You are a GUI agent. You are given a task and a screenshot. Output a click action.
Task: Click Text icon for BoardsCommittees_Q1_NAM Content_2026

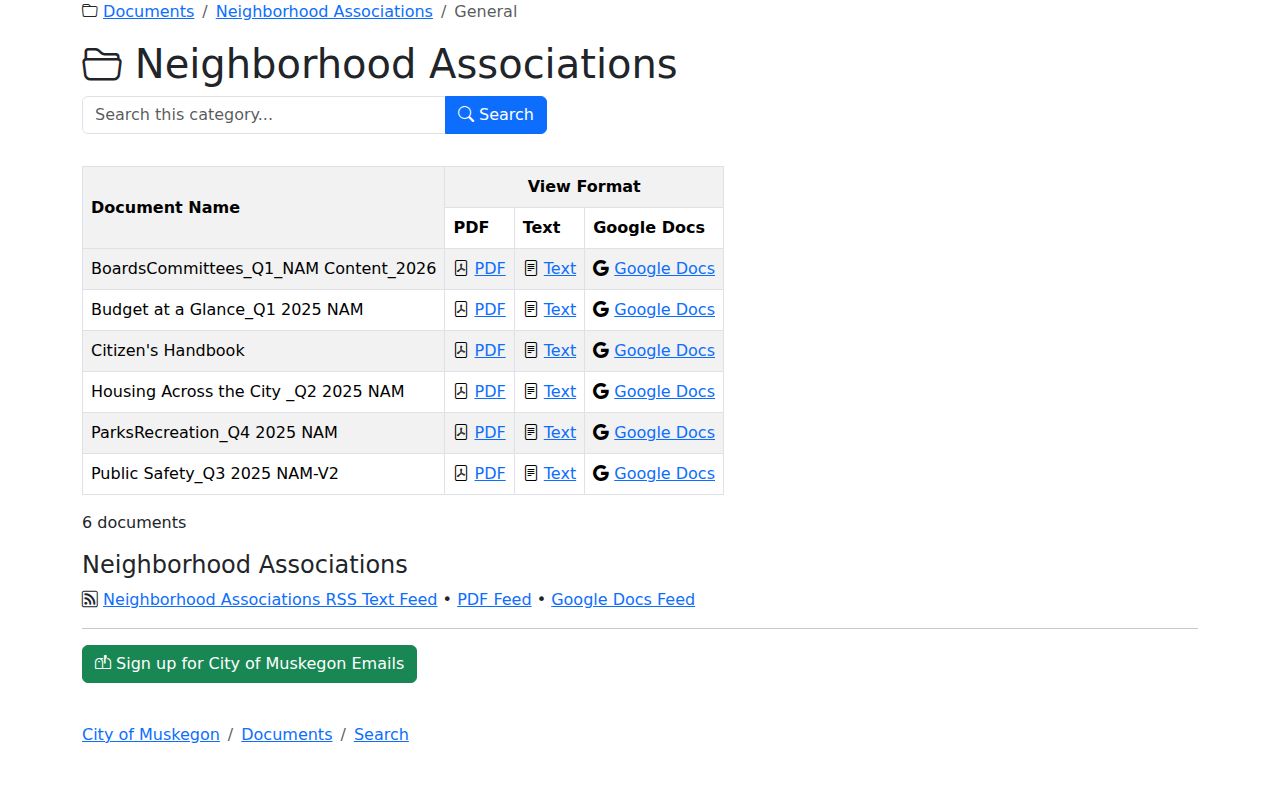pyautogui.click(x=531, y=268)
